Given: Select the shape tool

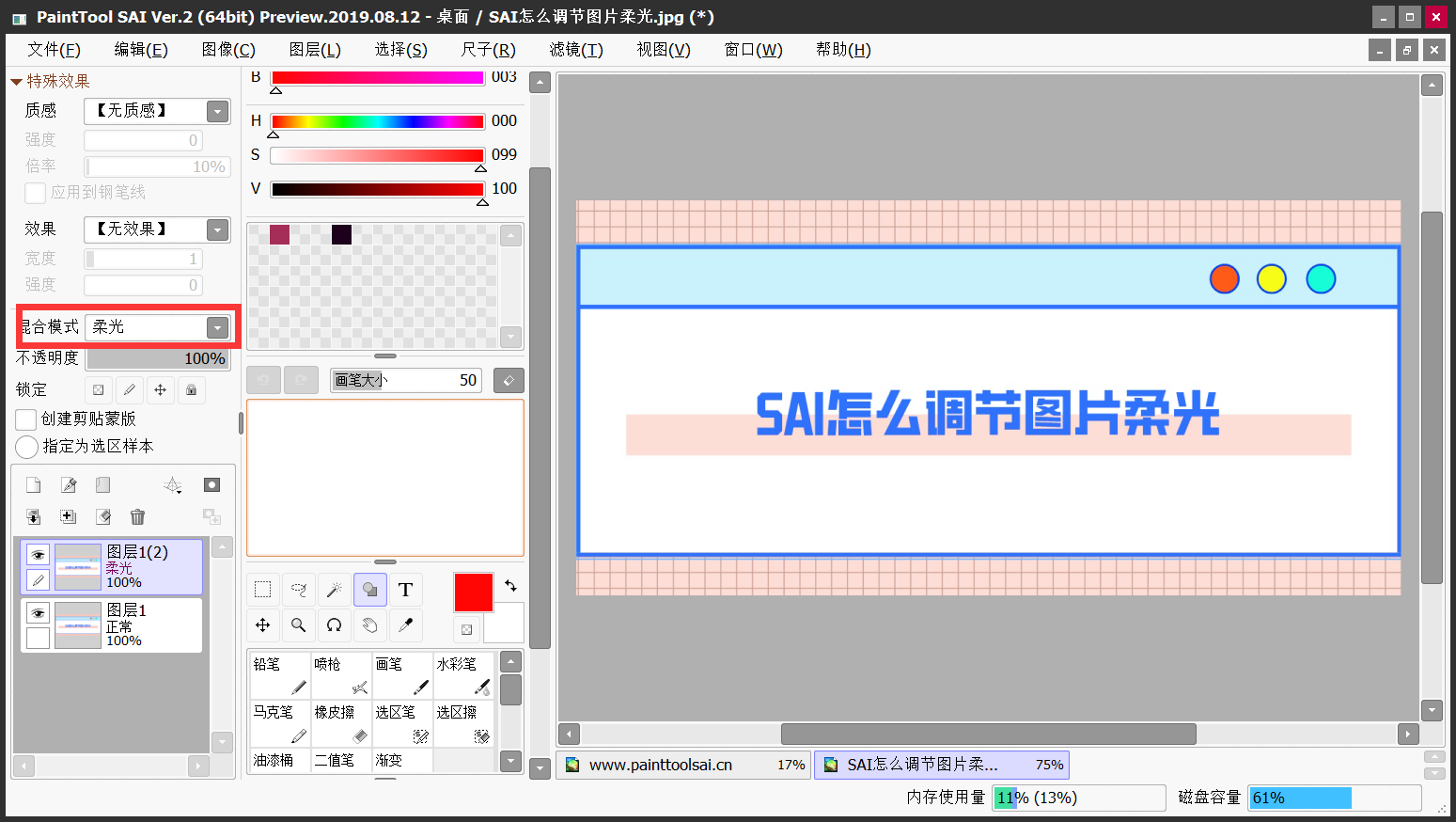Looking at the screenshot, I should 369,590.
